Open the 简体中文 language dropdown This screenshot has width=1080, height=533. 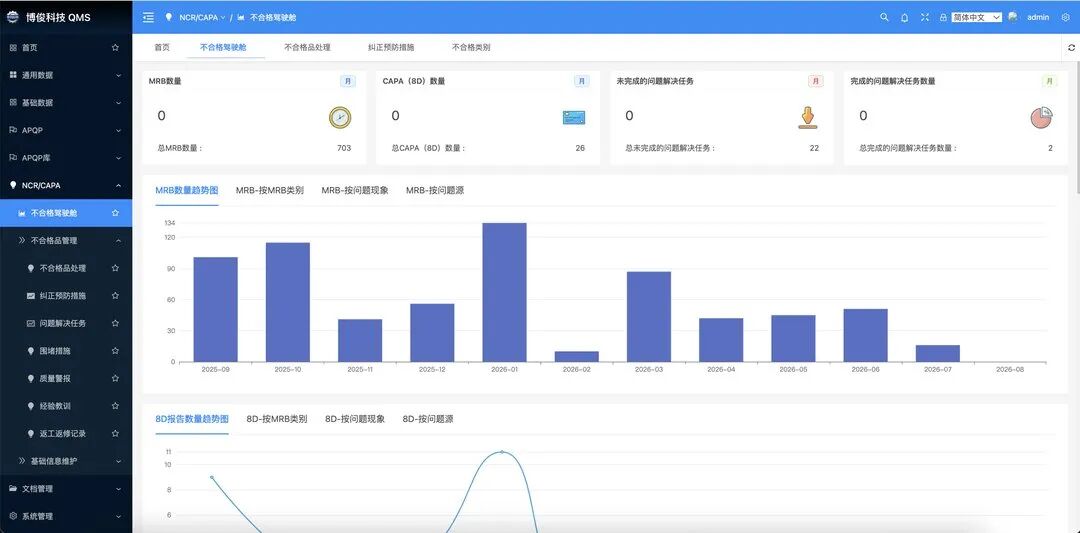click(x=977, y=17)
